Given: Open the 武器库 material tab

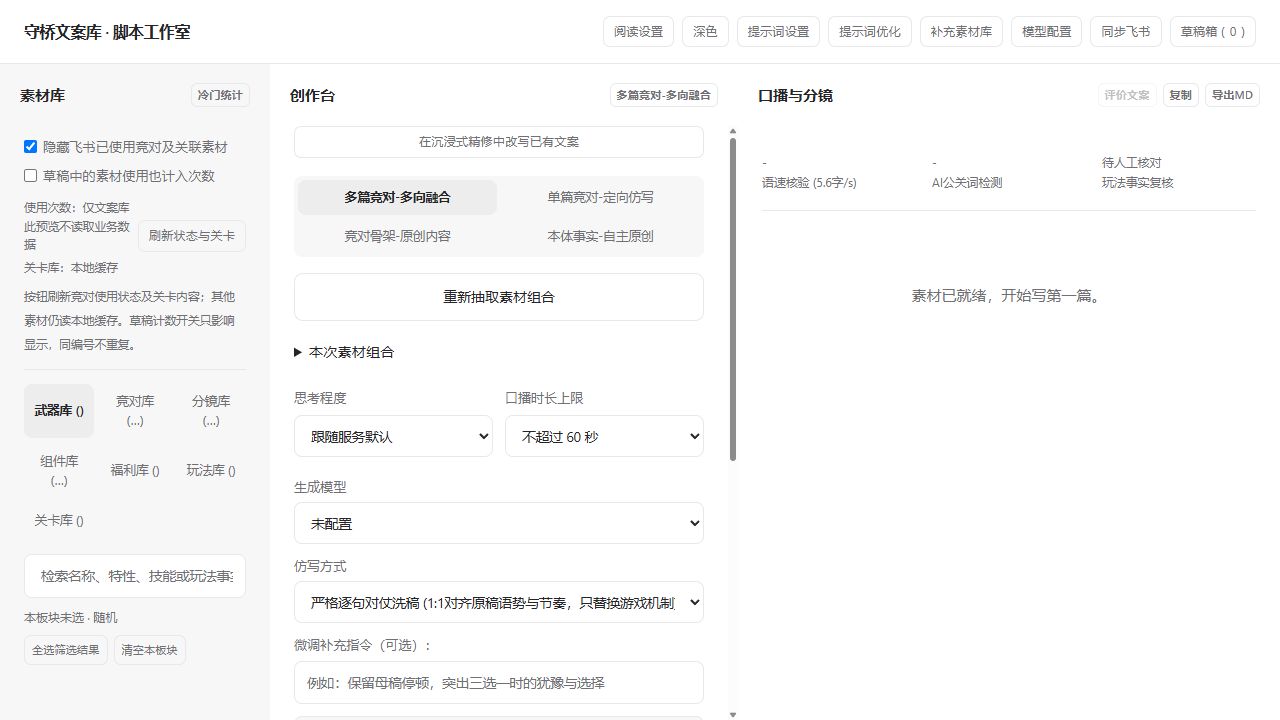Looking at the screenshot, I should click(59, 411).
